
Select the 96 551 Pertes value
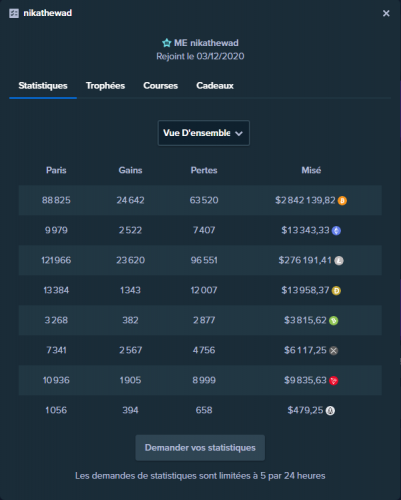click(204, 260)
